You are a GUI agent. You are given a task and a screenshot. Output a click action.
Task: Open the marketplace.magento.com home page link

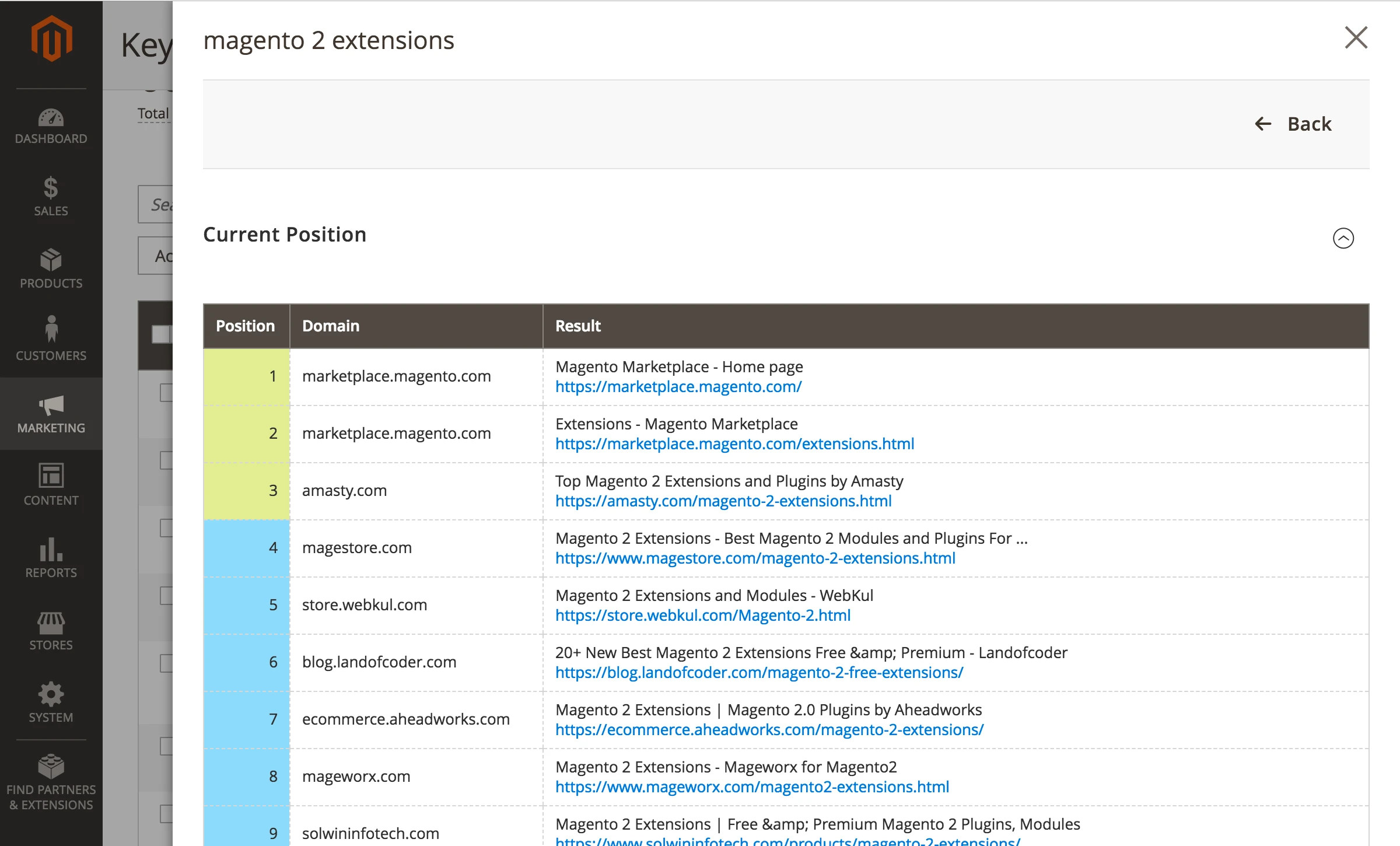point(678,387)
